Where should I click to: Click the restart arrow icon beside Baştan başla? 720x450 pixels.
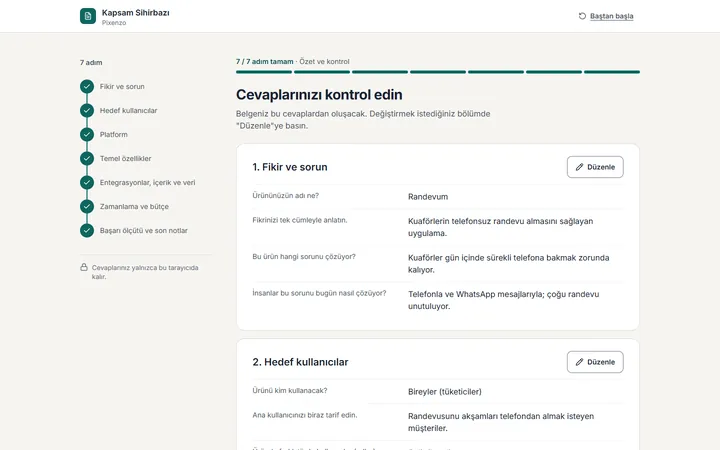tap(582, 16)
